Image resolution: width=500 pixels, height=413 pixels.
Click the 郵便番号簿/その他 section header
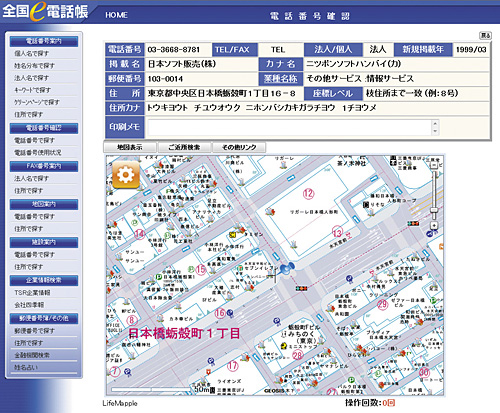(44, 318)
